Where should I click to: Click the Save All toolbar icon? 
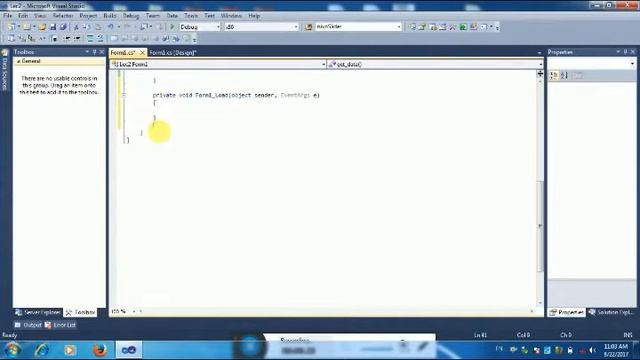coord(63,27)
